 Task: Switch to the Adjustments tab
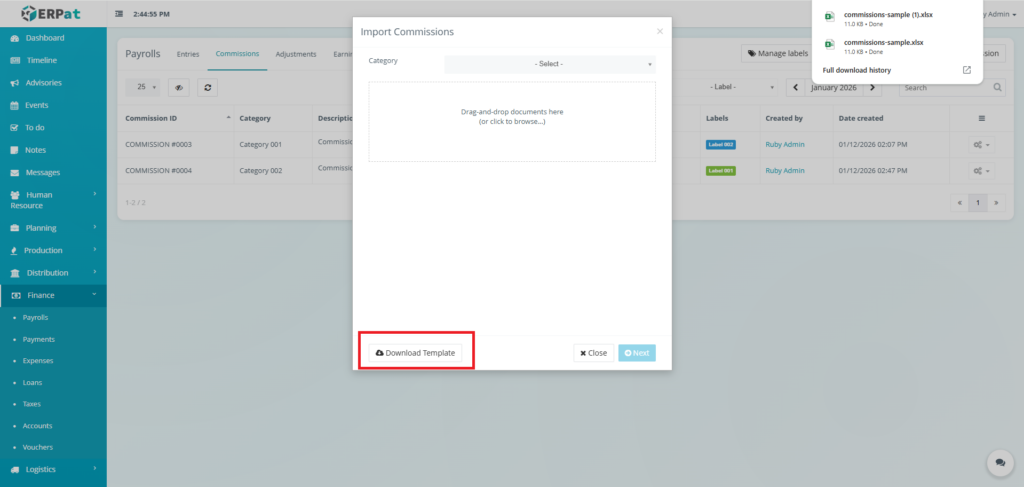click(x=296, y=54)
